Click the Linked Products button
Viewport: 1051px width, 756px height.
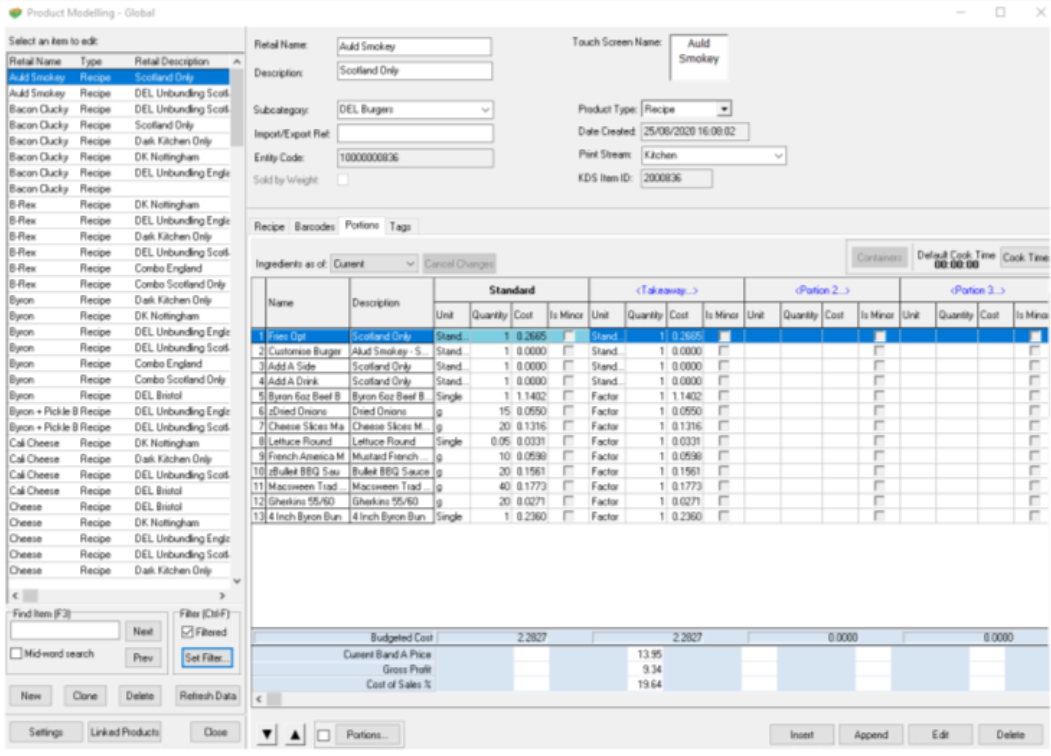[x=125, y=733]
